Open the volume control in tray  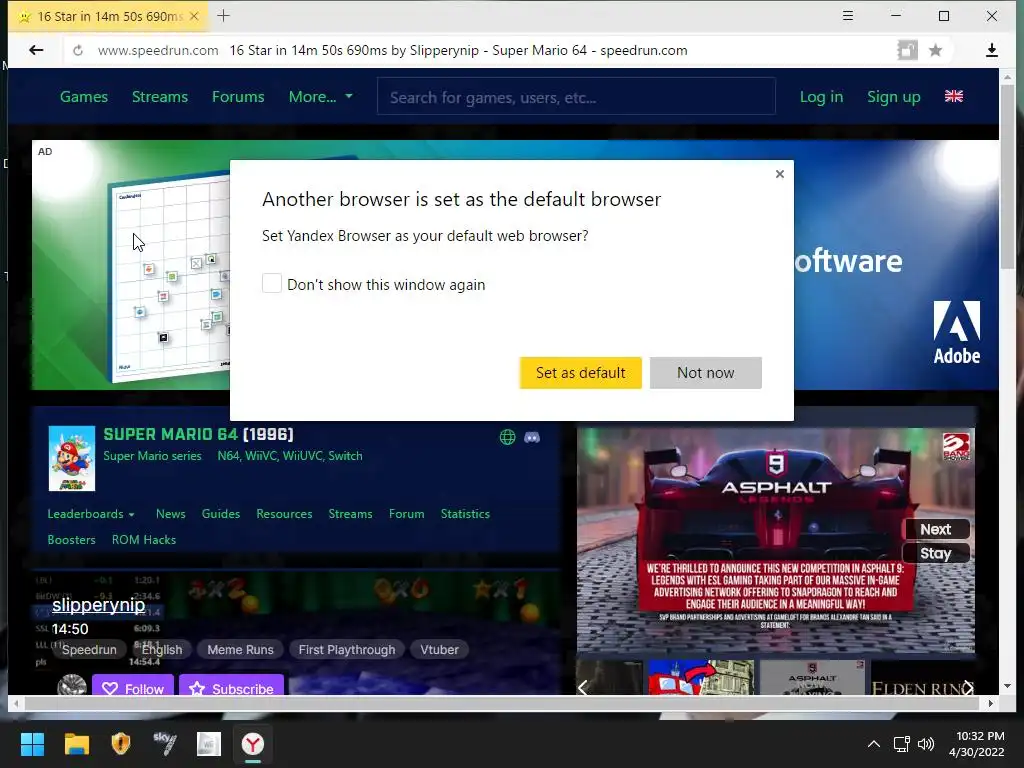(x=925, y=744)
